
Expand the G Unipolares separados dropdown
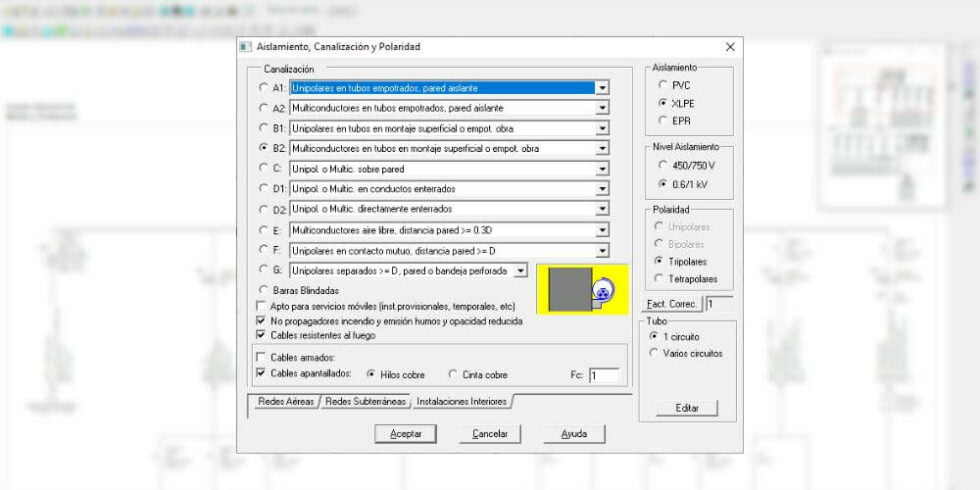(520, 271)
